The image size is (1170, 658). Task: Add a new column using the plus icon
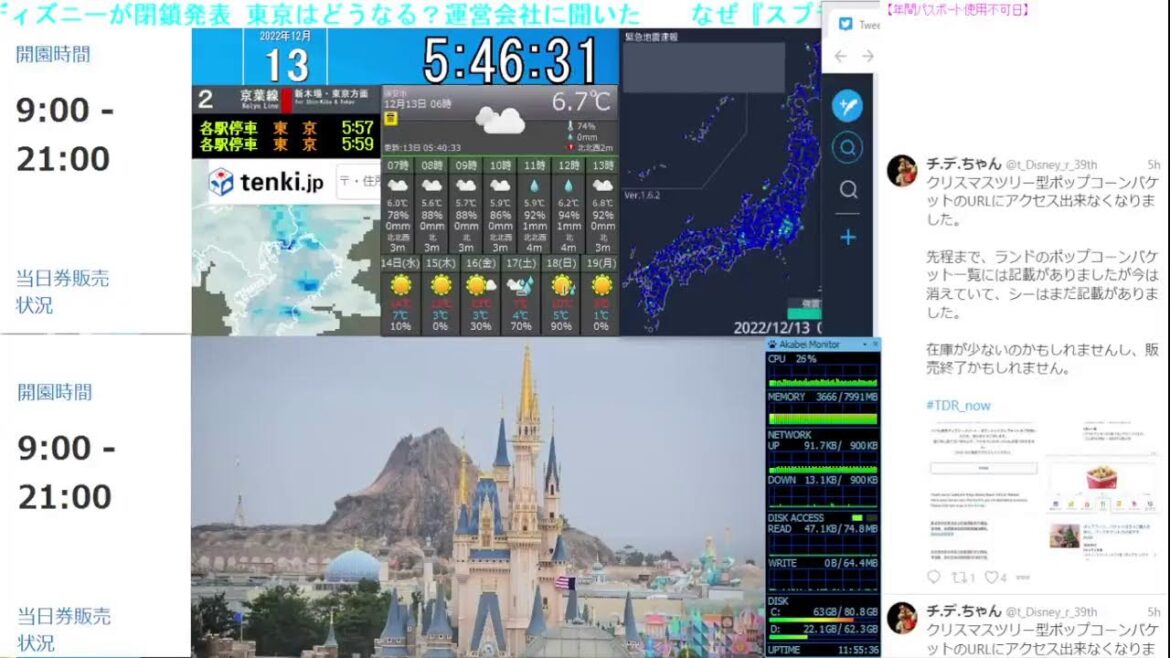pos(847,237)
